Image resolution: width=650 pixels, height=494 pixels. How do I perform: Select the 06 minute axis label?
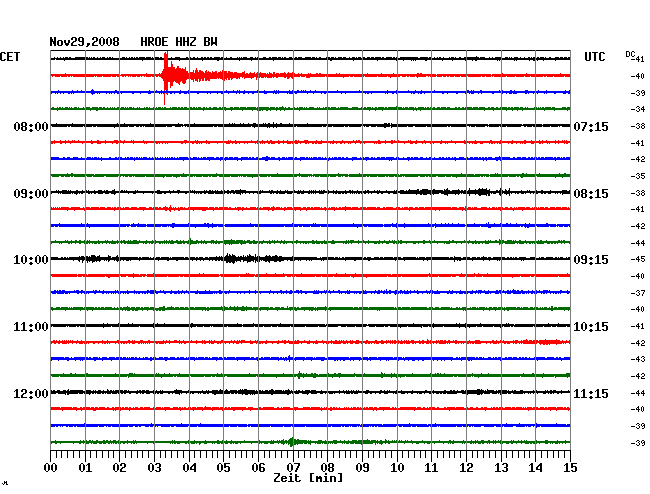tap(258, 467)
